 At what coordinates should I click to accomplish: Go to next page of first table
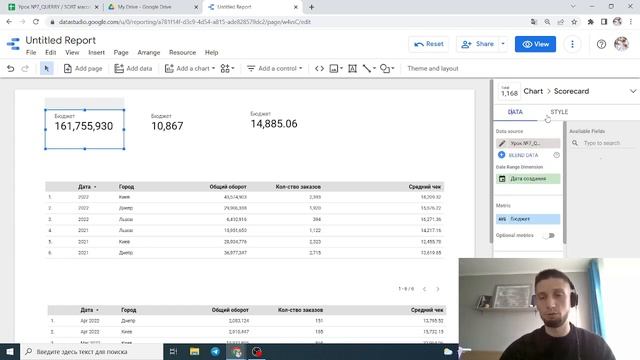tap(438, 289)
